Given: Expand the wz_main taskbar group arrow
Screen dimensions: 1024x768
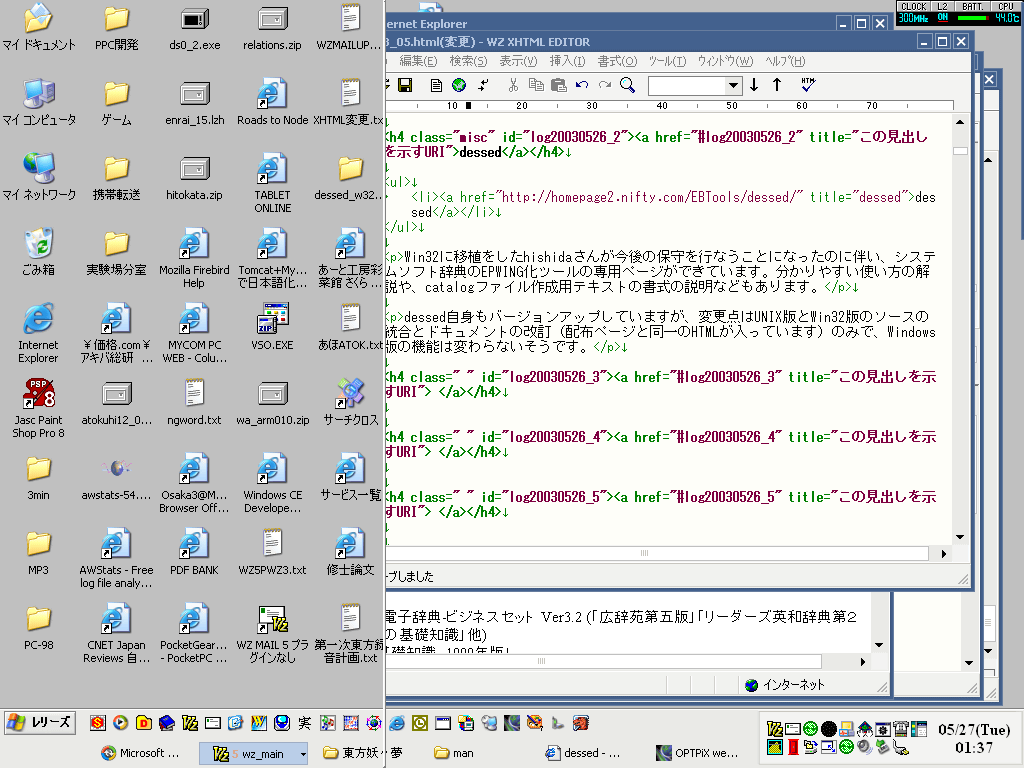Looking at the screenshot, I should pos(303,754).
